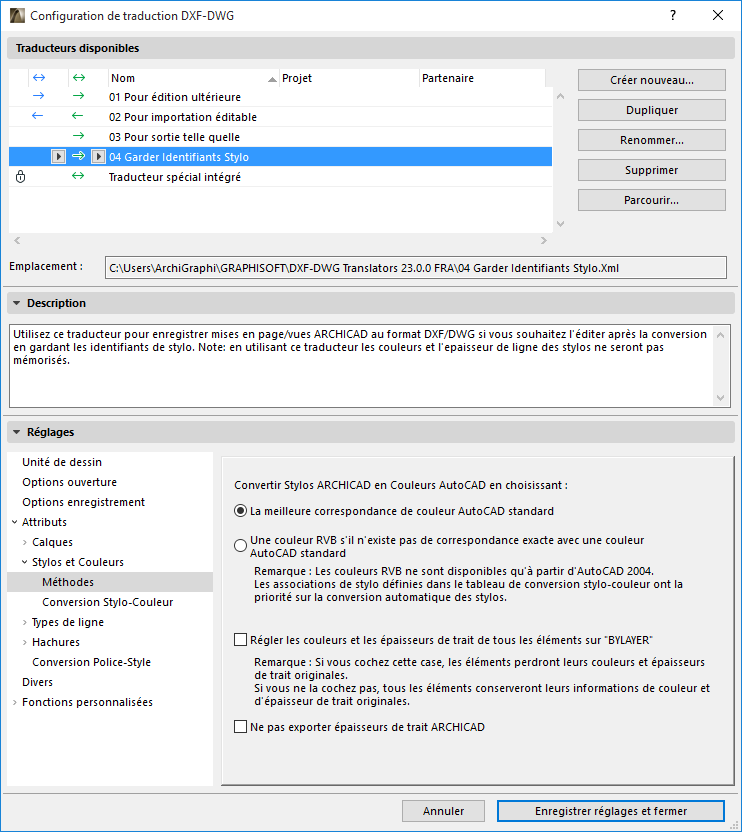
Task: Click the Renommer... button
Action: tap(652, 140)
